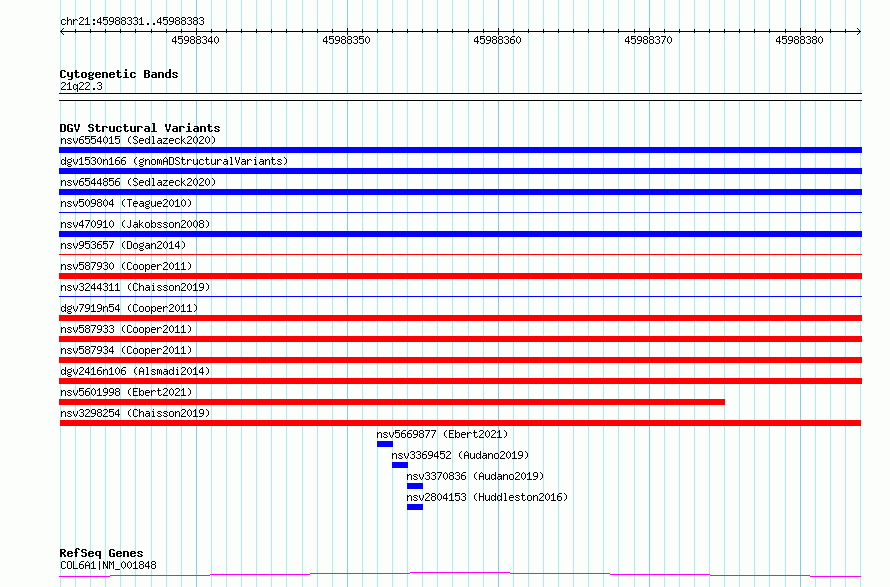Image resolution: width=890 pixels, height=587 pixels.
Task: Click the Cytogenetic Bands track title
Action: click(x=119, y=74)
